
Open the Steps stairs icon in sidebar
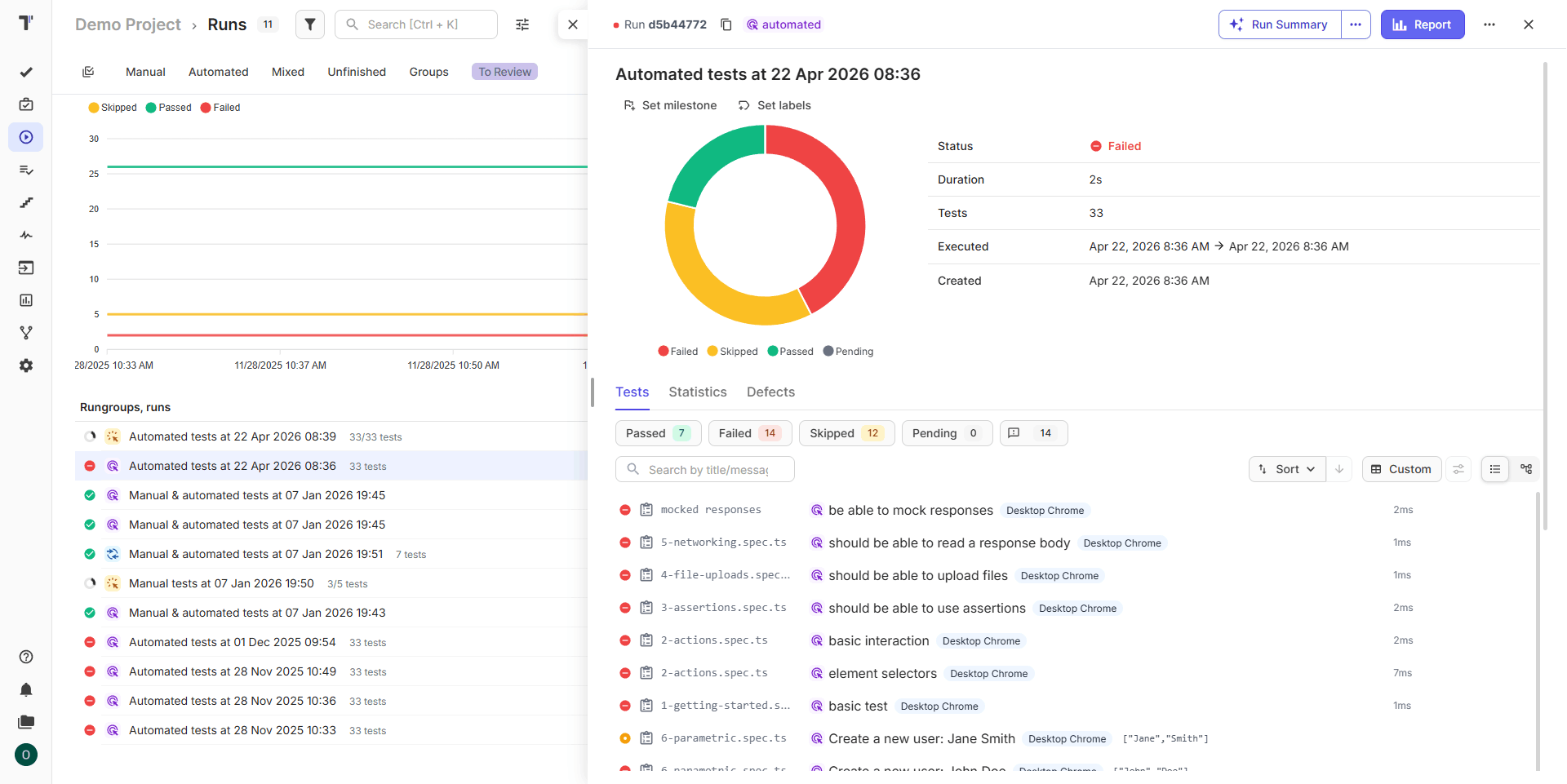pyautogui.click(x=26, y=202)
